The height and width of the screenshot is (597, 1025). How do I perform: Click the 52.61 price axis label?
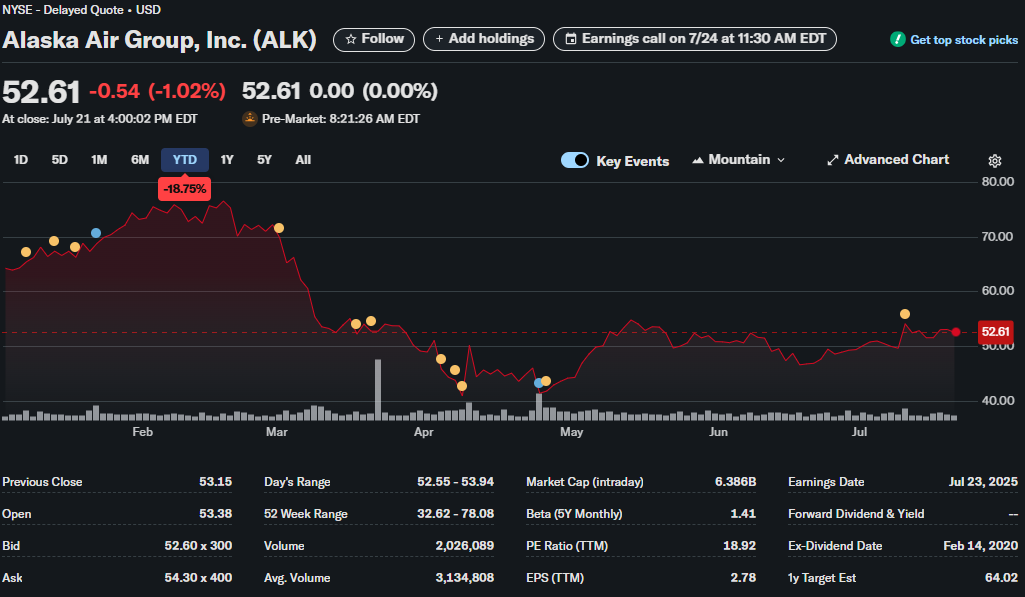(x=995, y=332)
